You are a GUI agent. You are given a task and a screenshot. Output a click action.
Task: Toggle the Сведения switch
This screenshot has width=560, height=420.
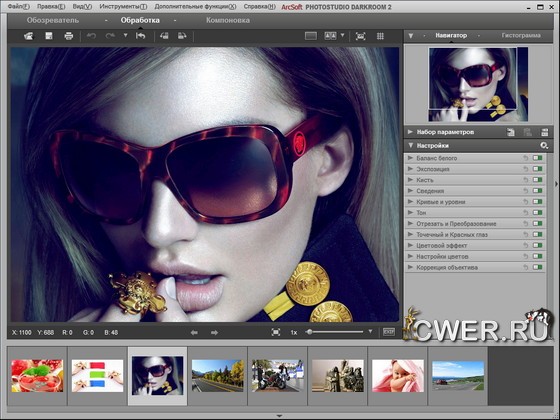point(538,191)
